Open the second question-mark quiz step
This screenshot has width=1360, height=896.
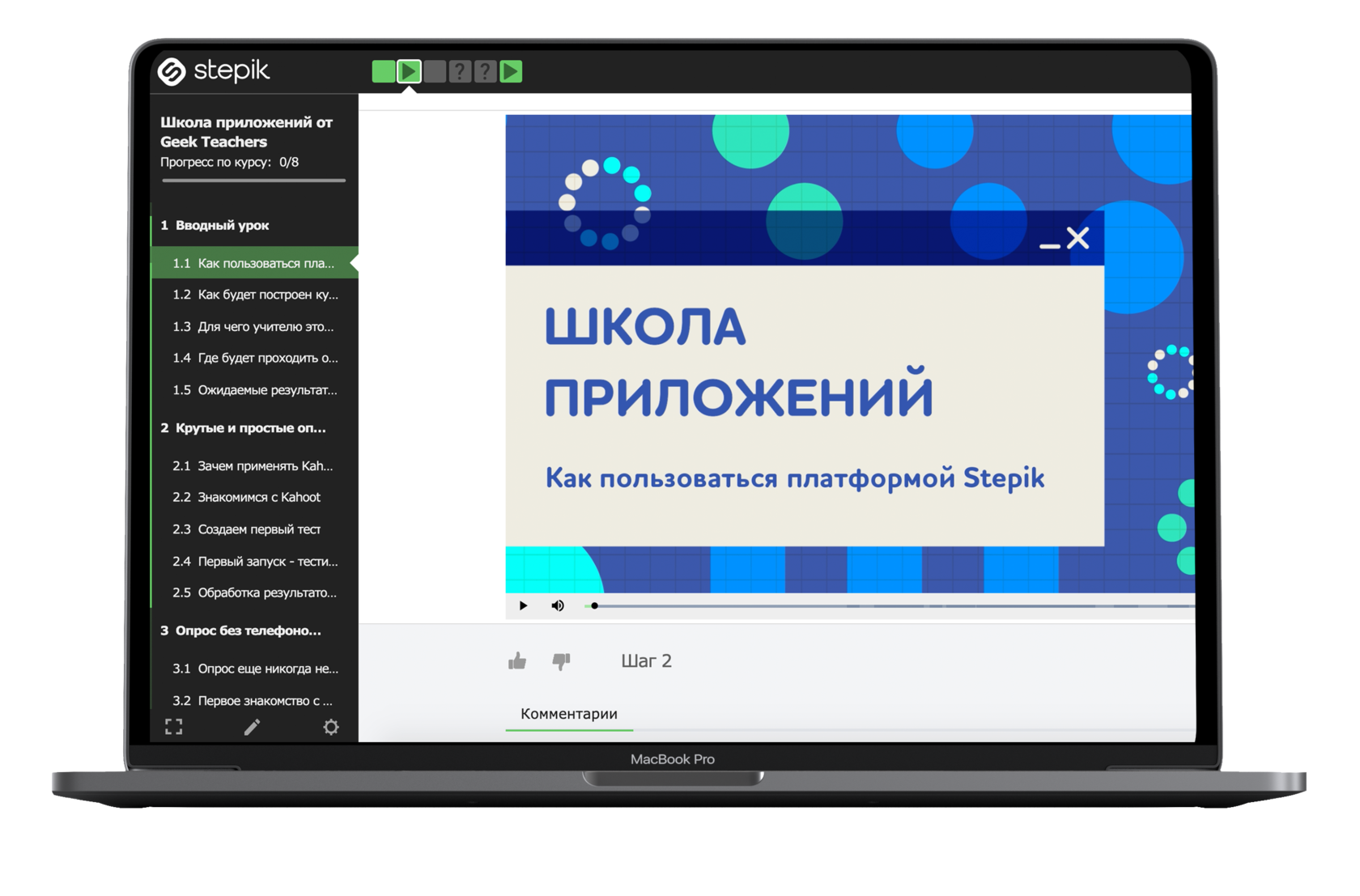[485, 71]
